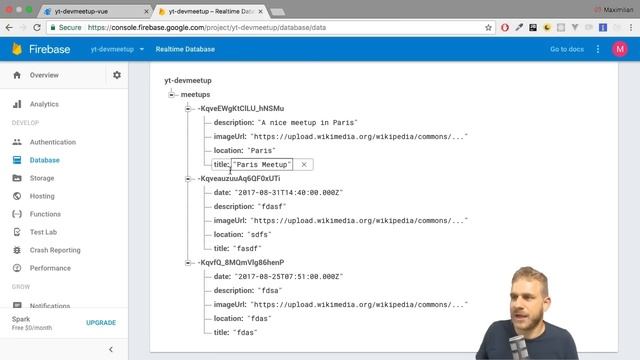Click the "Paris Meetup" title input field
The height and width of the screenshot is (360, 640).
[262, 164]
